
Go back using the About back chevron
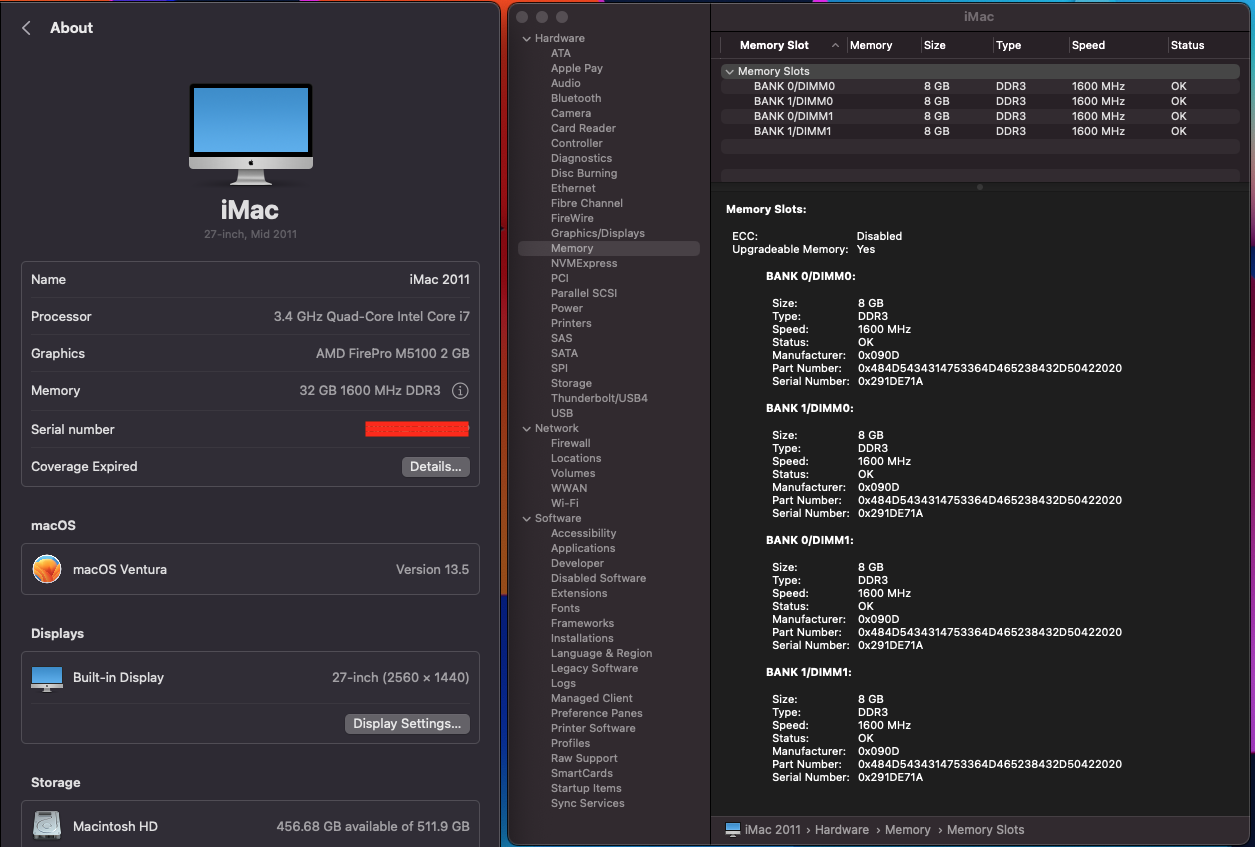[x=26, y=28]
